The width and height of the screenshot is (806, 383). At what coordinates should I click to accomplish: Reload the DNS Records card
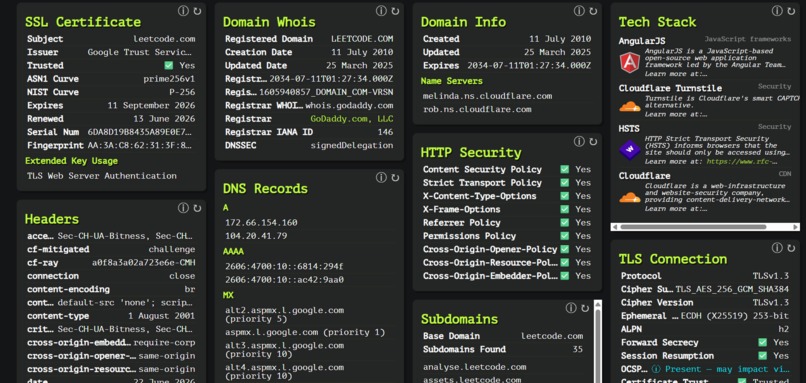pos(395,178)
